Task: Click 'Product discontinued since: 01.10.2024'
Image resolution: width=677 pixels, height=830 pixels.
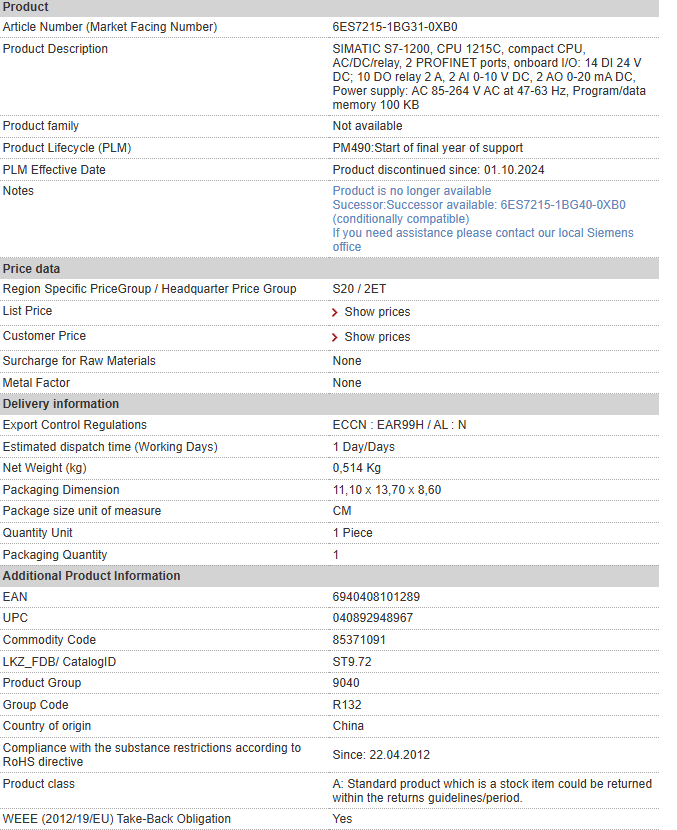Action: coord(438,170)
